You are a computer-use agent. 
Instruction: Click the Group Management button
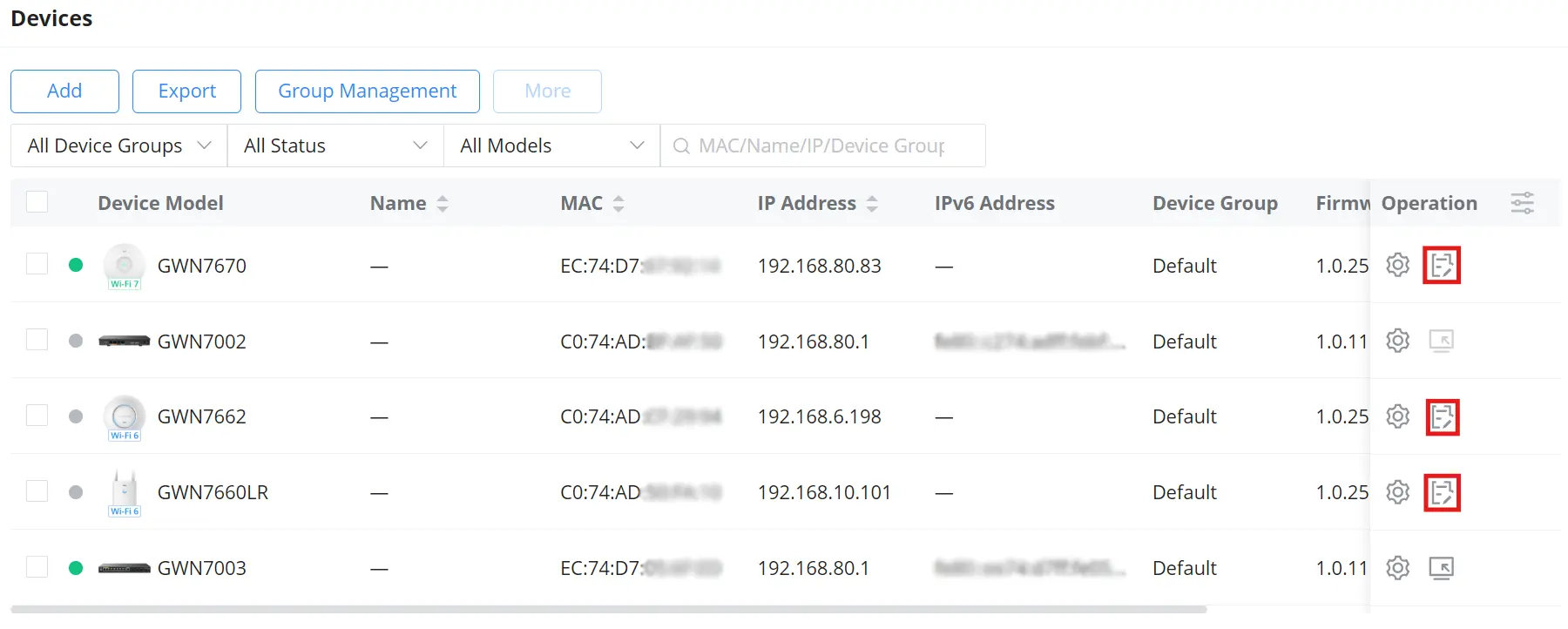click(x=367, y=91)
